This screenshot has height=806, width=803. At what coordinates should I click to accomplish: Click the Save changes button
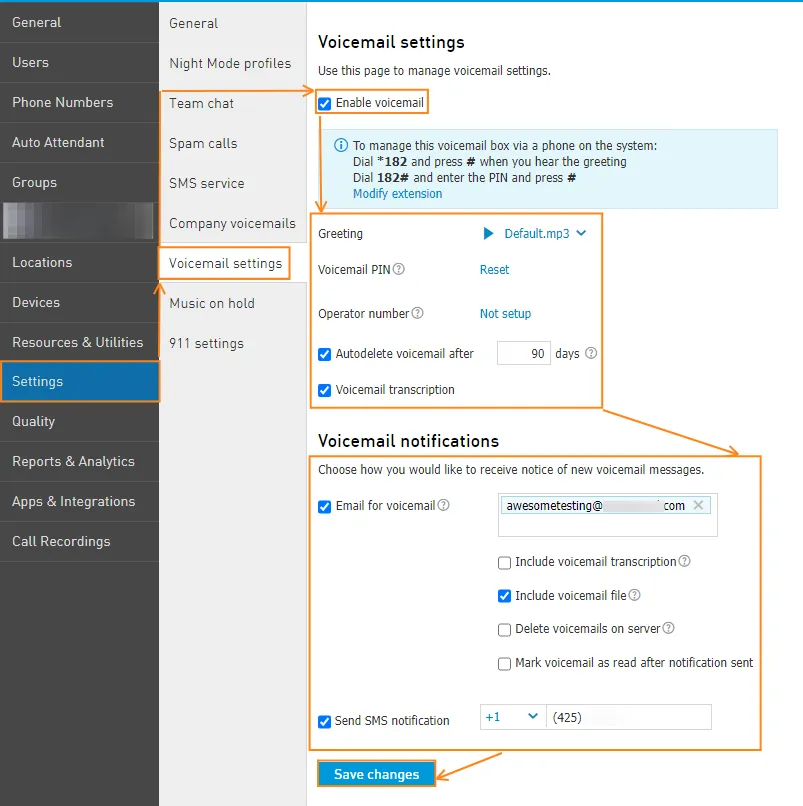(x=376, y=774)
